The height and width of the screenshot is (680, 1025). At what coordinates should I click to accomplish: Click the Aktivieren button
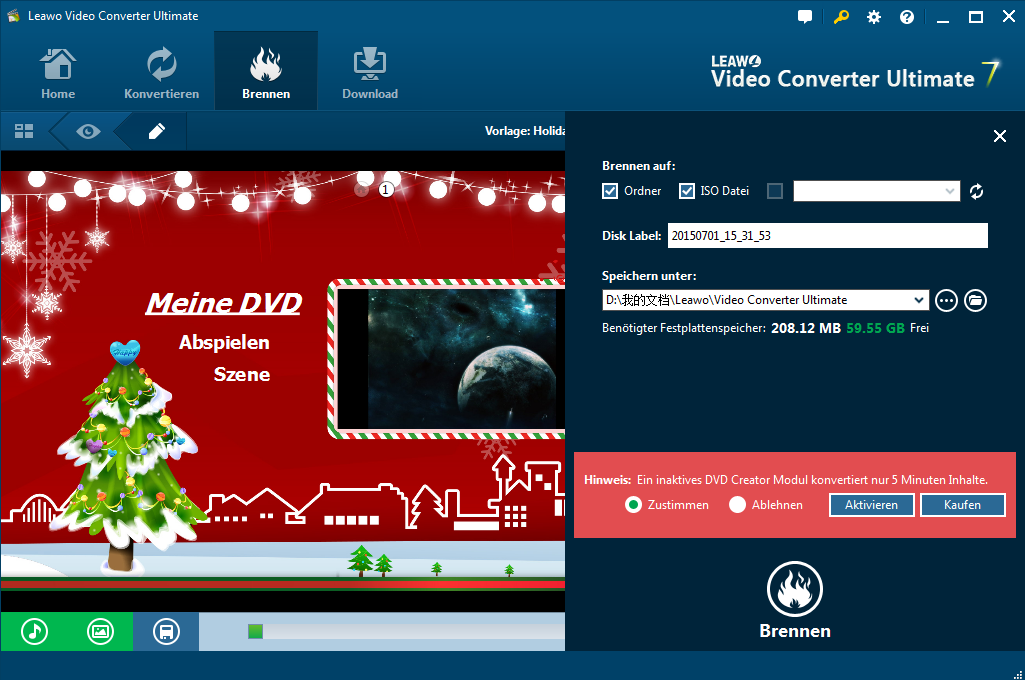(871, 505)
